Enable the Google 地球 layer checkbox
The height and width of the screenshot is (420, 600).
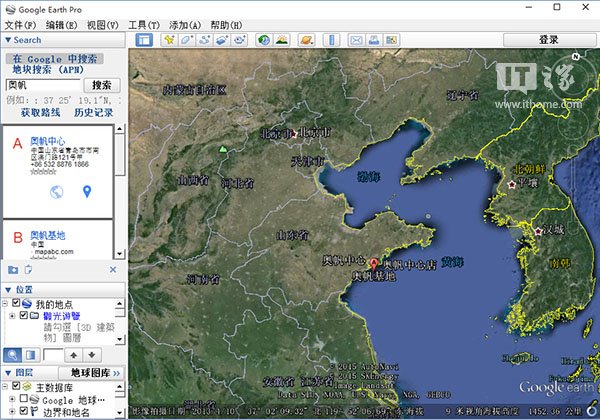click(x=24, y=398)
